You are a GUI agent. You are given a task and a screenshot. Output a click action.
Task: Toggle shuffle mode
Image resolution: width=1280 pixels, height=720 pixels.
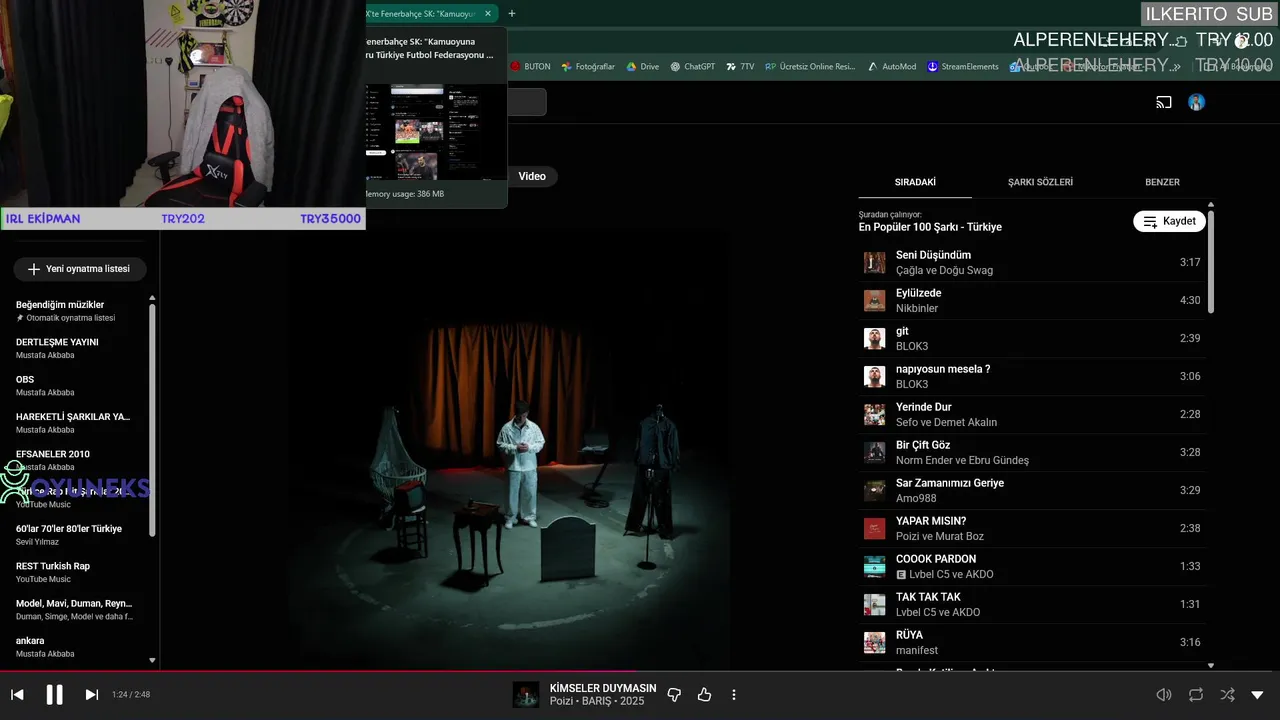pos(1227,694)
